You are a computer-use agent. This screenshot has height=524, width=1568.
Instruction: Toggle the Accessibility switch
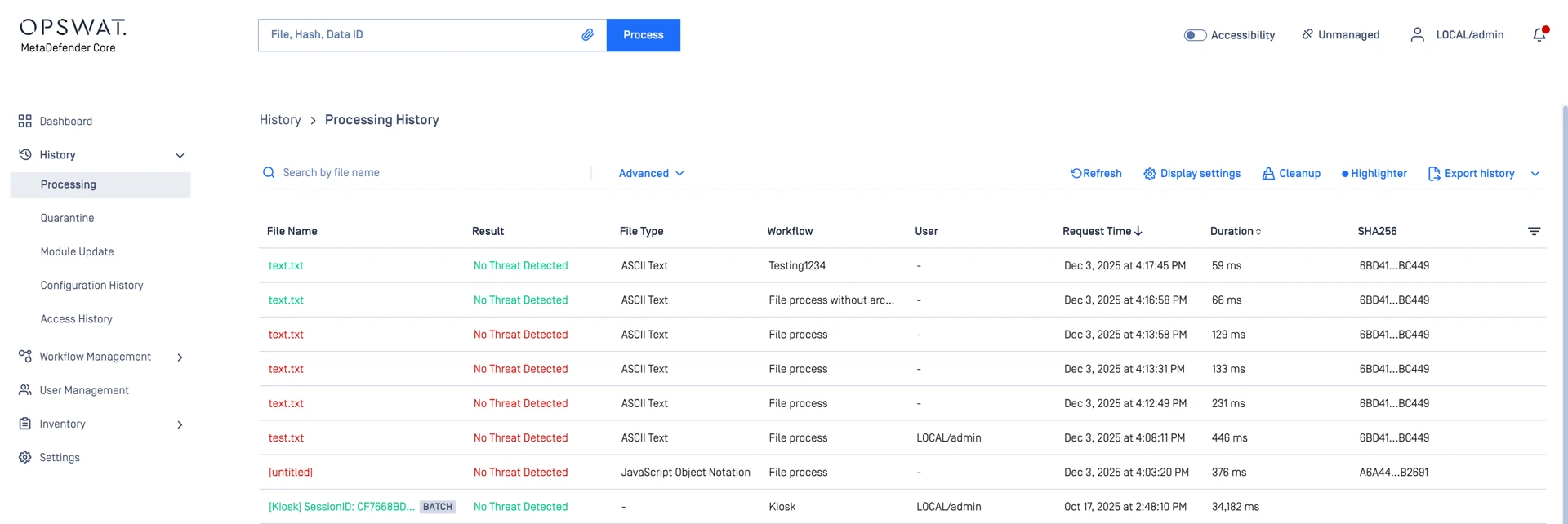coord(1195,35)
